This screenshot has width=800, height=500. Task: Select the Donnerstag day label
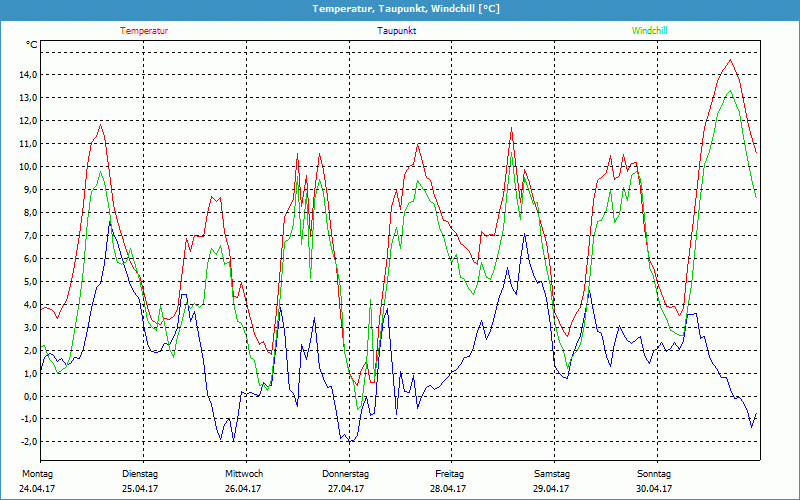pos(345,474)
